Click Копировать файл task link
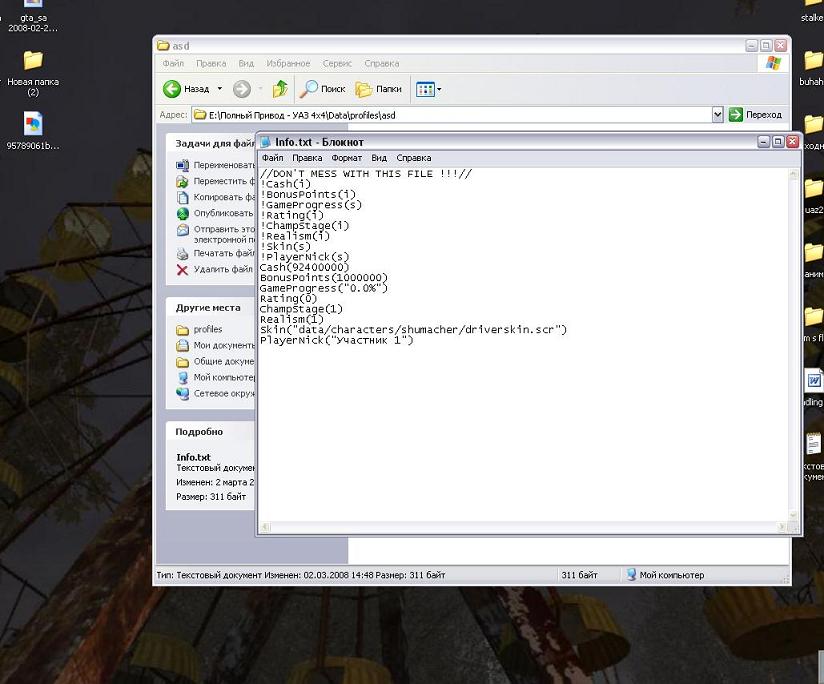The height and width of the screenshot is (684, 824). click(224, 197)
